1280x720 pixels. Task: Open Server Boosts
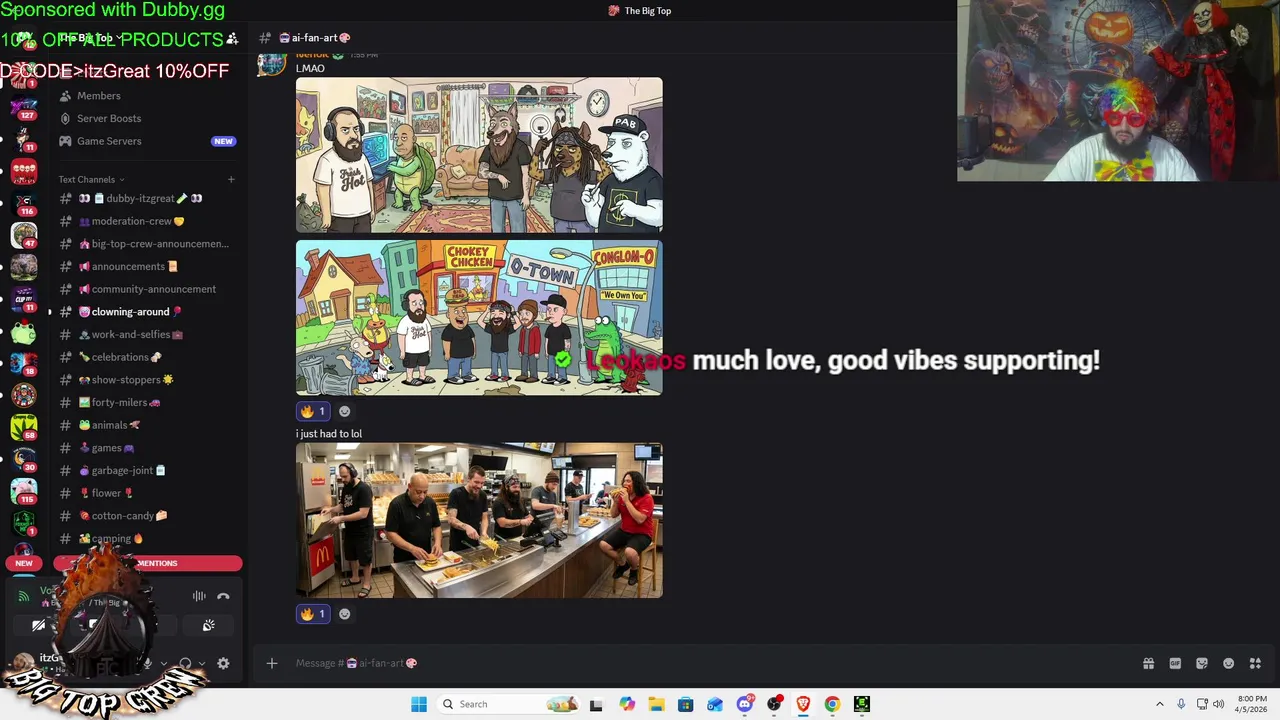(x=146, y=118)
